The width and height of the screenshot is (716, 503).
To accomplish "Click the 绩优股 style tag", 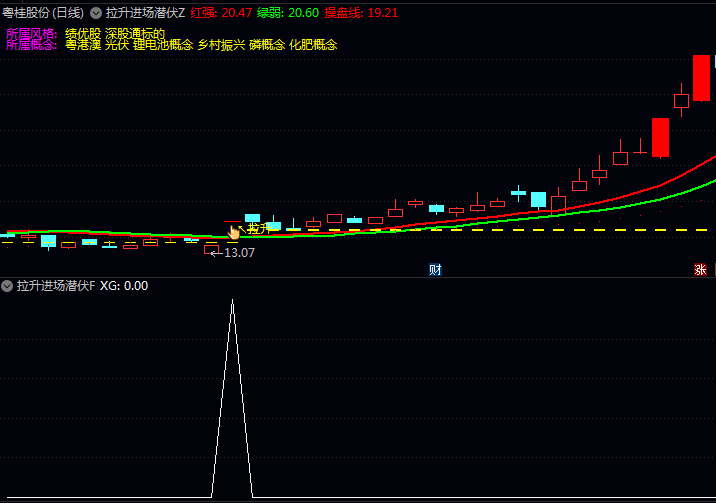I will point(83,33).
